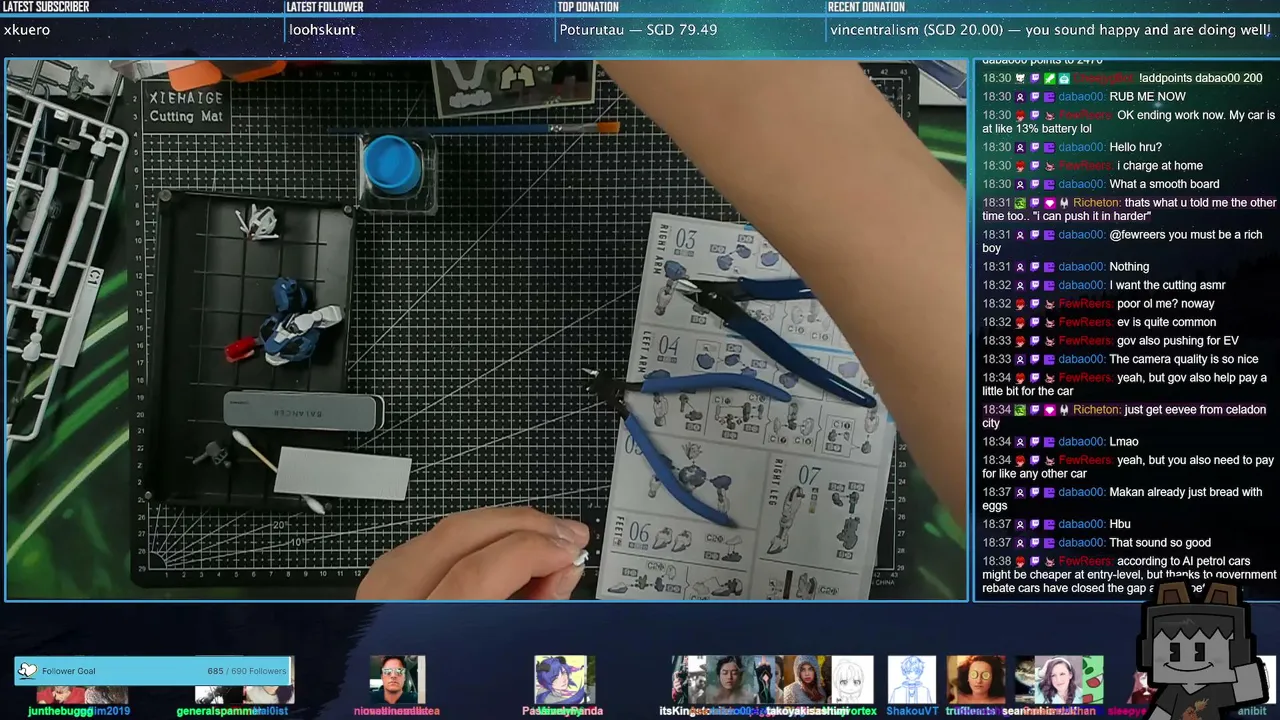Open the ShakouVT viewer avatar
Viewport: 1280px width, 720px height.
coord(912,680)
